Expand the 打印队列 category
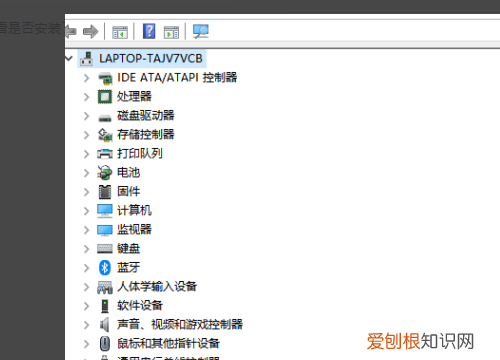Image resolution: width=500 pixels, height=360 pixels. point(87,154)
